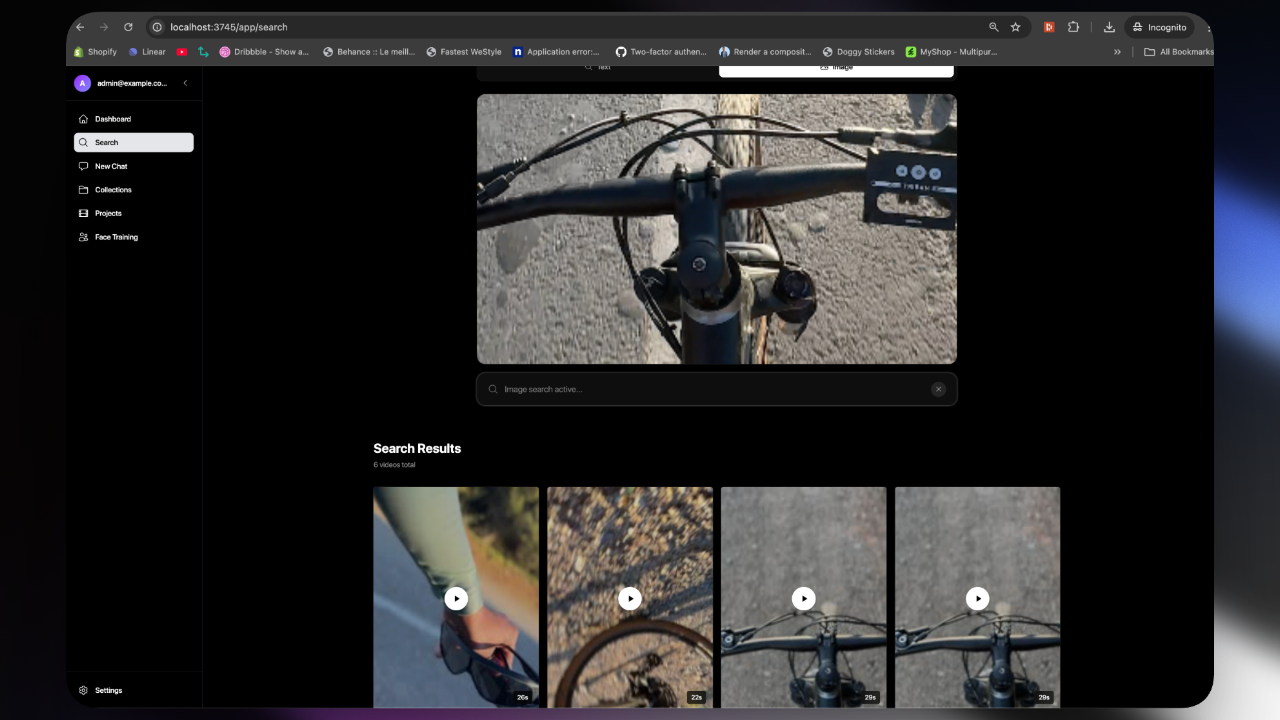Open Face Training in the sidebar
Viewport: 1280px width, 720px height.
pos(133,237)
